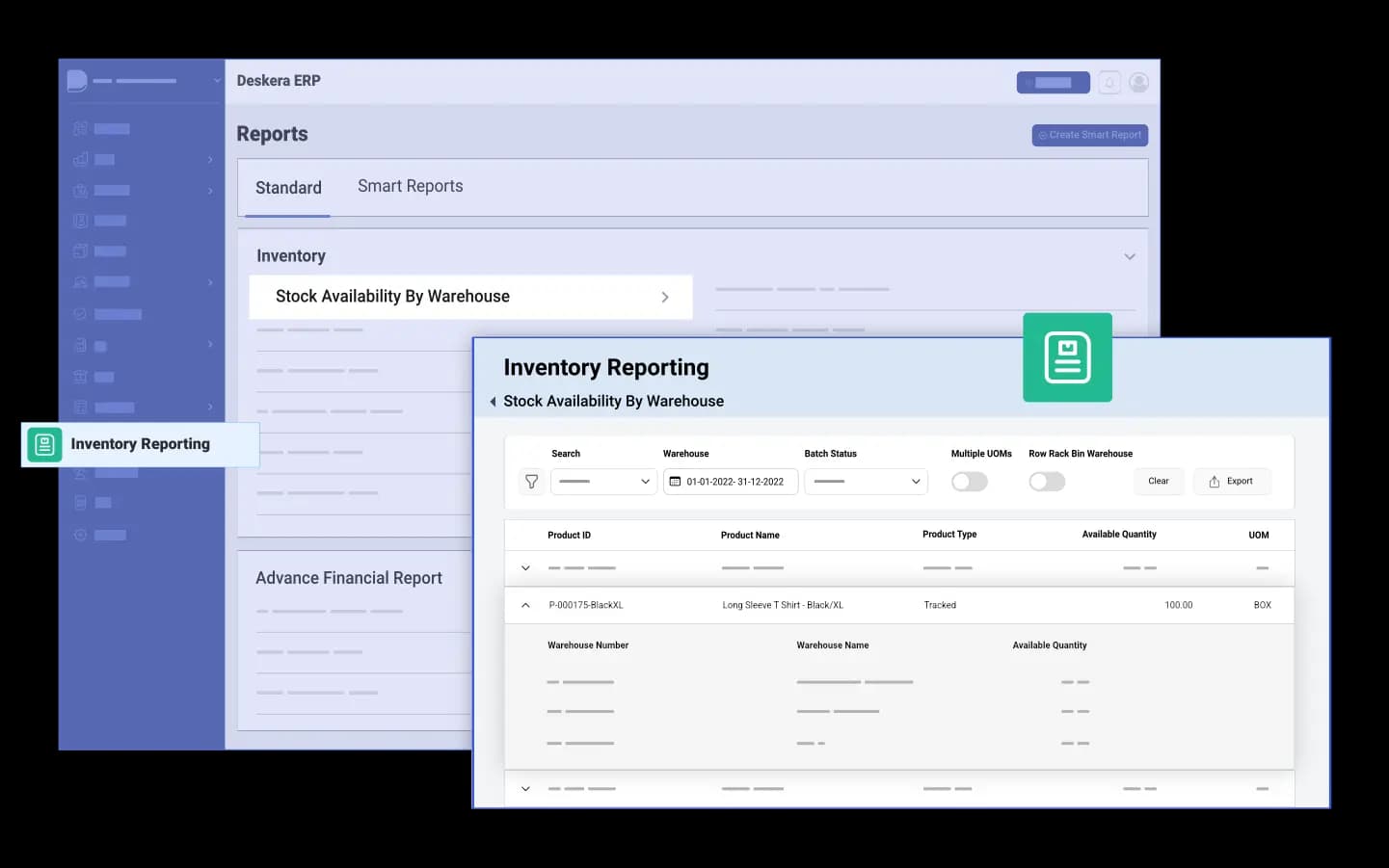Image resolution: width=1389 pixels, height=868 pixels.
Task: Select the 01-01-2022- 31-12-2022 date range
Action: (731, 482)
